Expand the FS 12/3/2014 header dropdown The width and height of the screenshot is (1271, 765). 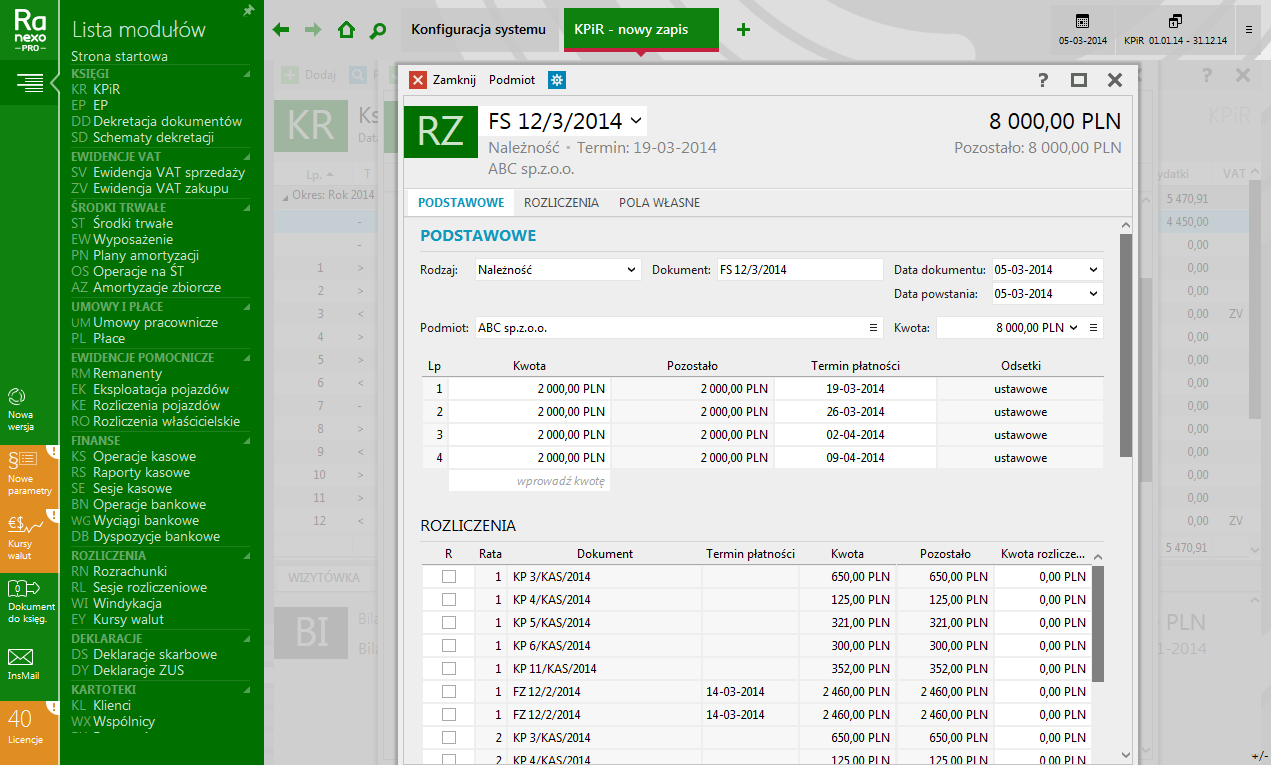[x=636, y=121]
